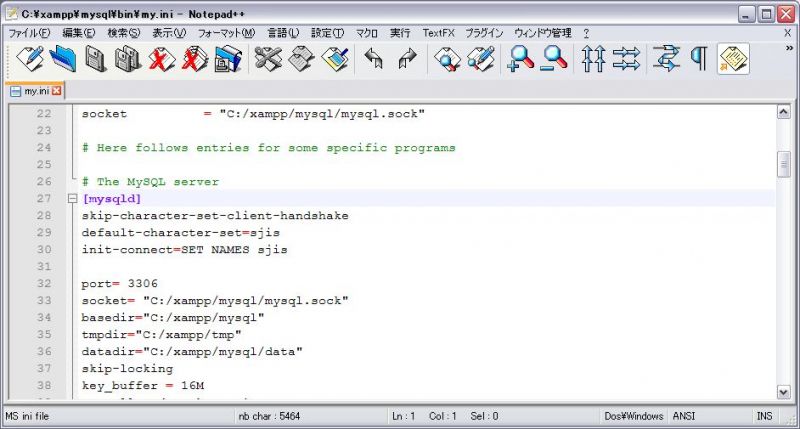Click the Save file floppy icon
This screenshot has width=800, height=429.
(95, 60)
